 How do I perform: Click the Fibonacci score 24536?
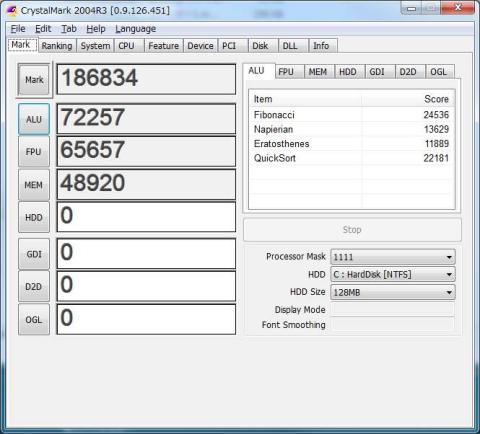pyautogui.click(x=436, y=115)
